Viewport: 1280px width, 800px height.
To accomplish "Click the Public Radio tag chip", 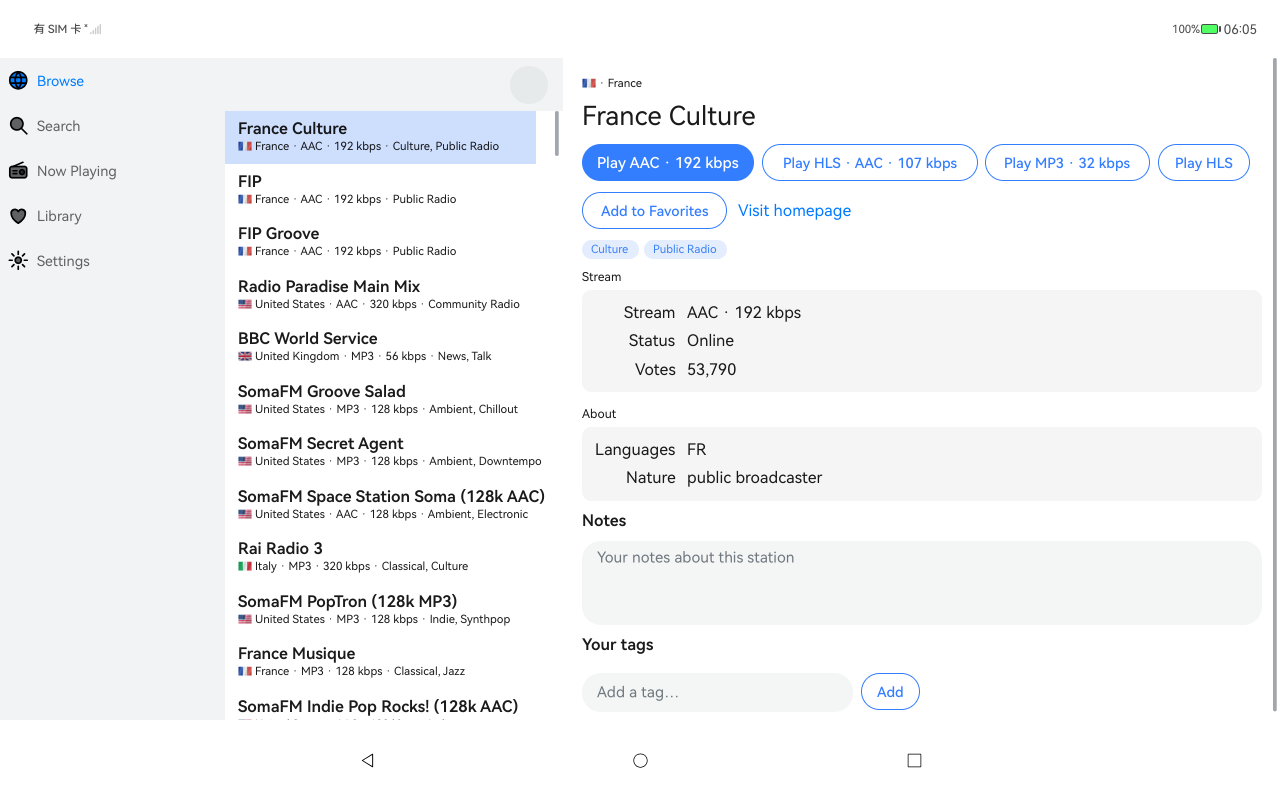I will [x=685, y=249].
